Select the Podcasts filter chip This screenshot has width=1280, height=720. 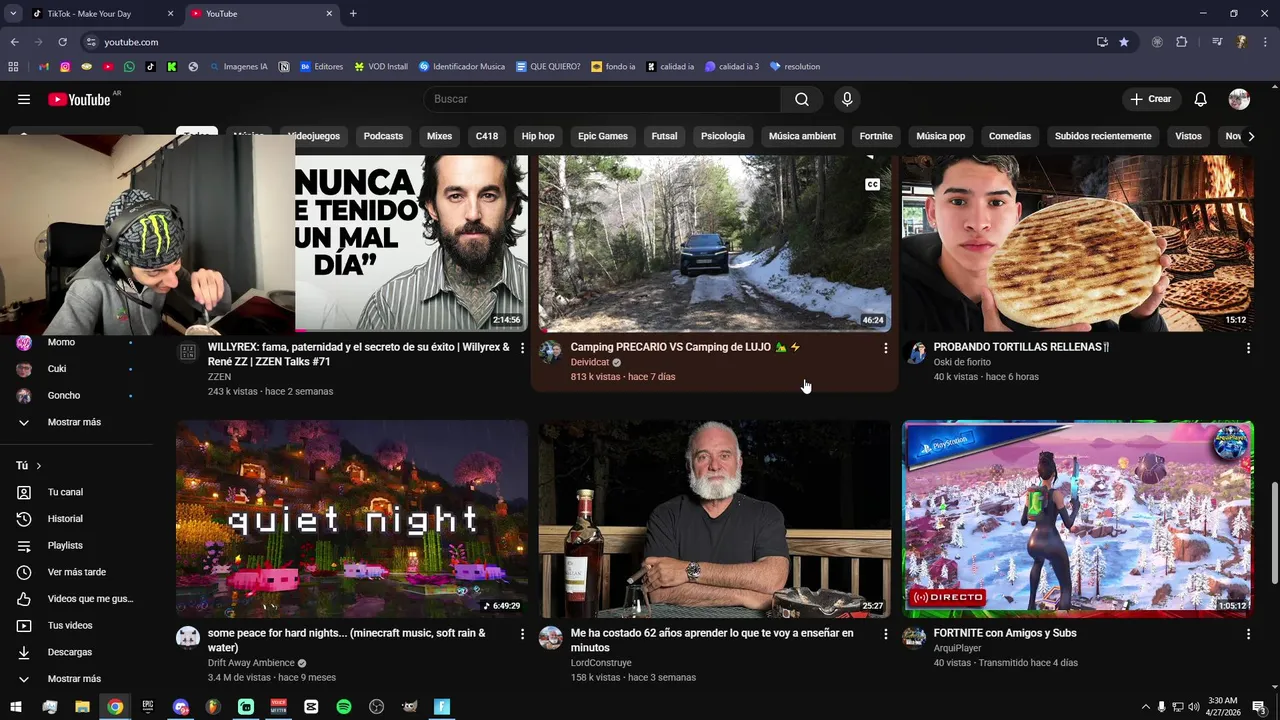[383, 136]
